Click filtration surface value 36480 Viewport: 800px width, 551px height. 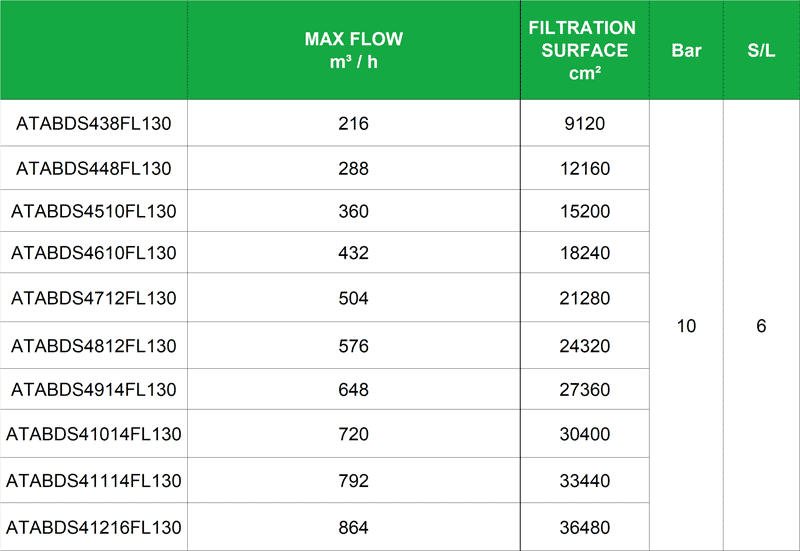click(x=585, y=527)
